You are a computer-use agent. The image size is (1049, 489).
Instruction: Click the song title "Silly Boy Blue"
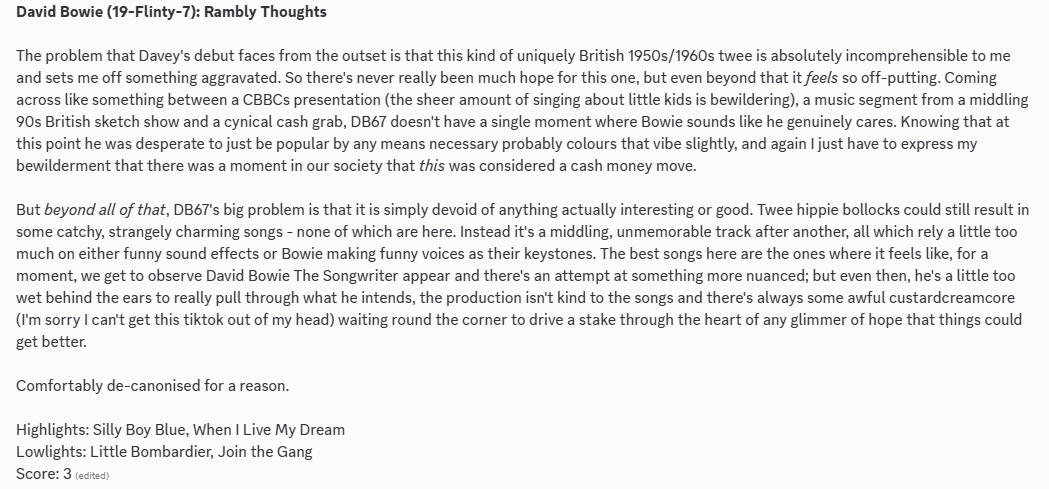coord(154,430)
